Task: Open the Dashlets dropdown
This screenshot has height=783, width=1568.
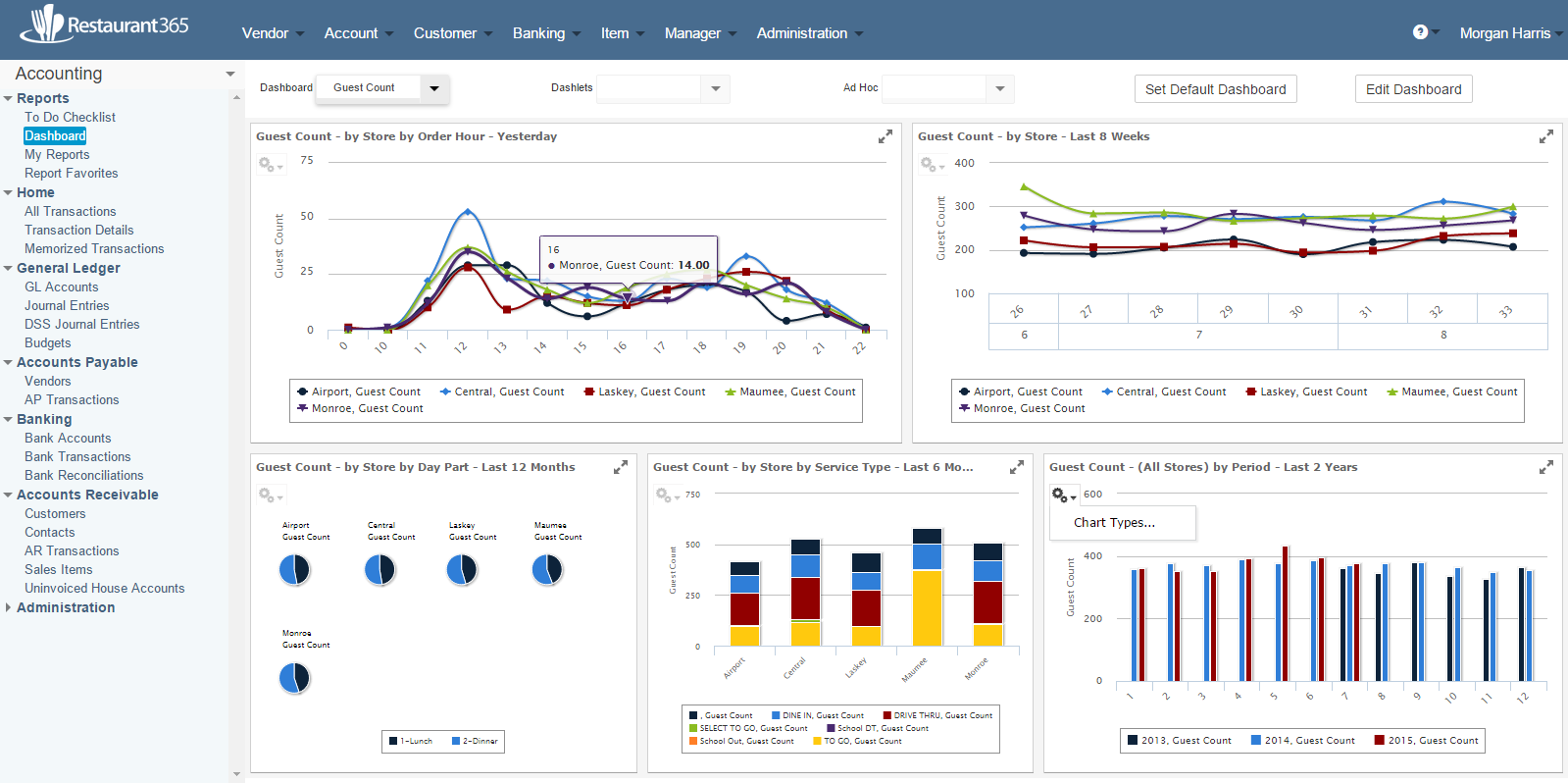Action: [715, 88]
